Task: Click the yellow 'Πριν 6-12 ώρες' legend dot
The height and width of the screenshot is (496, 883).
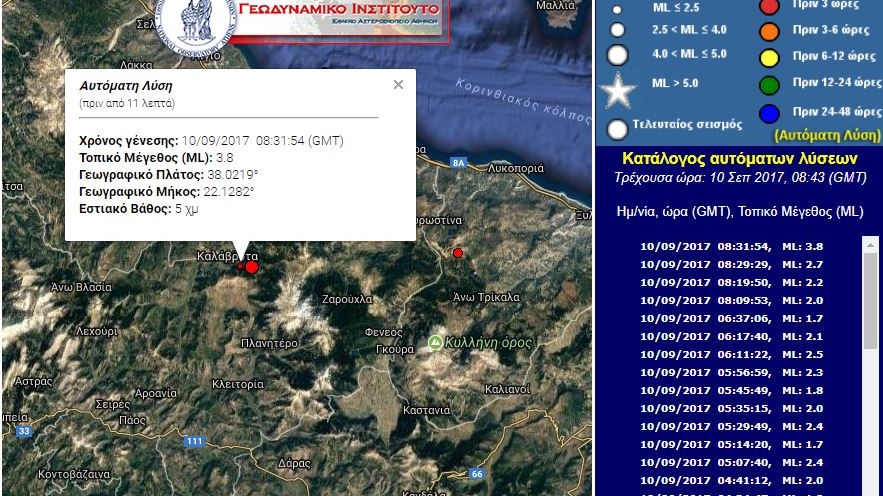Action: pyautogui.click(x=769, y=57)
